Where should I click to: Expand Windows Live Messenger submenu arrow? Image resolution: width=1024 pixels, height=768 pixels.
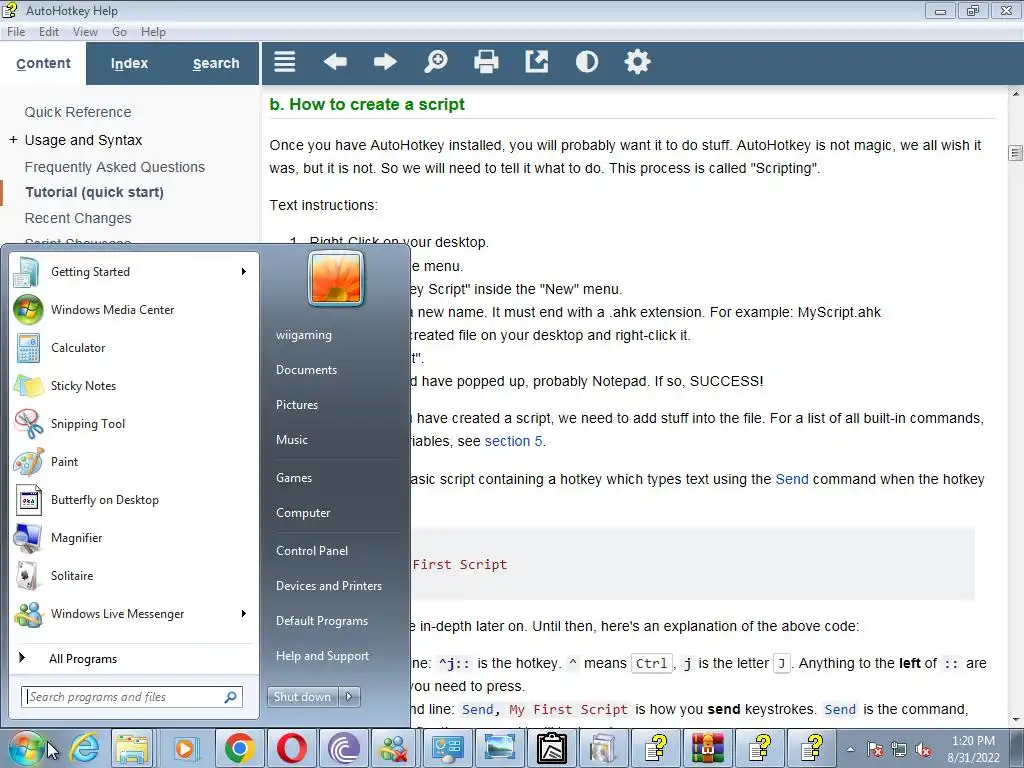[244, 614]
